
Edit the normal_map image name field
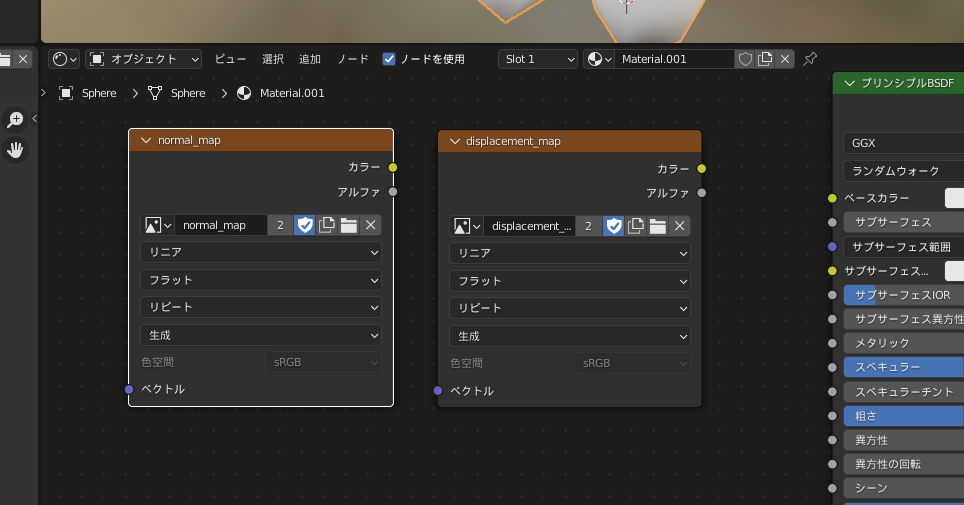click(x=221, y=225)
